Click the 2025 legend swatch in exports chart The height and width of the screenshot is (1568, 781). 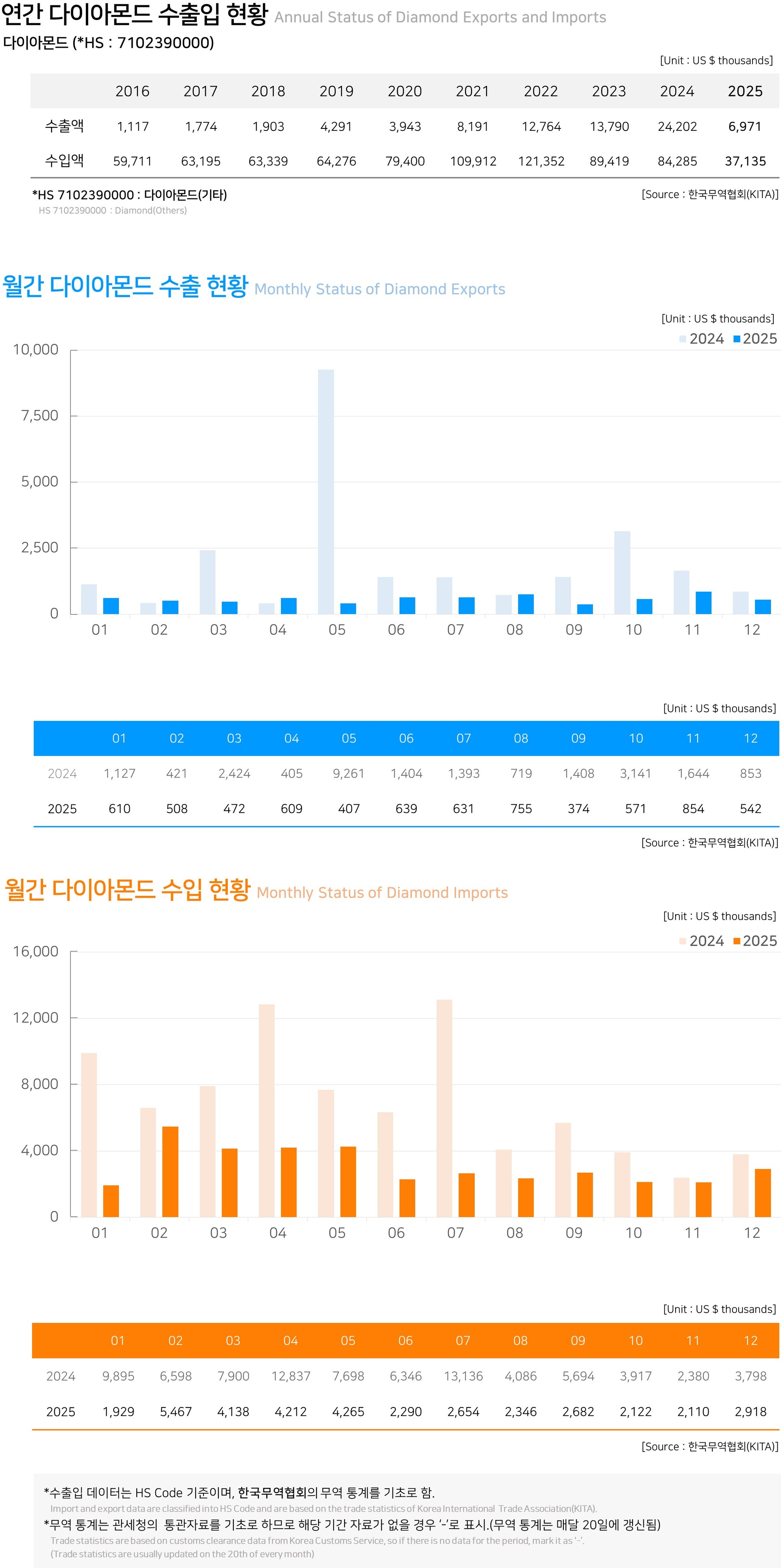(x=737, y=339)
